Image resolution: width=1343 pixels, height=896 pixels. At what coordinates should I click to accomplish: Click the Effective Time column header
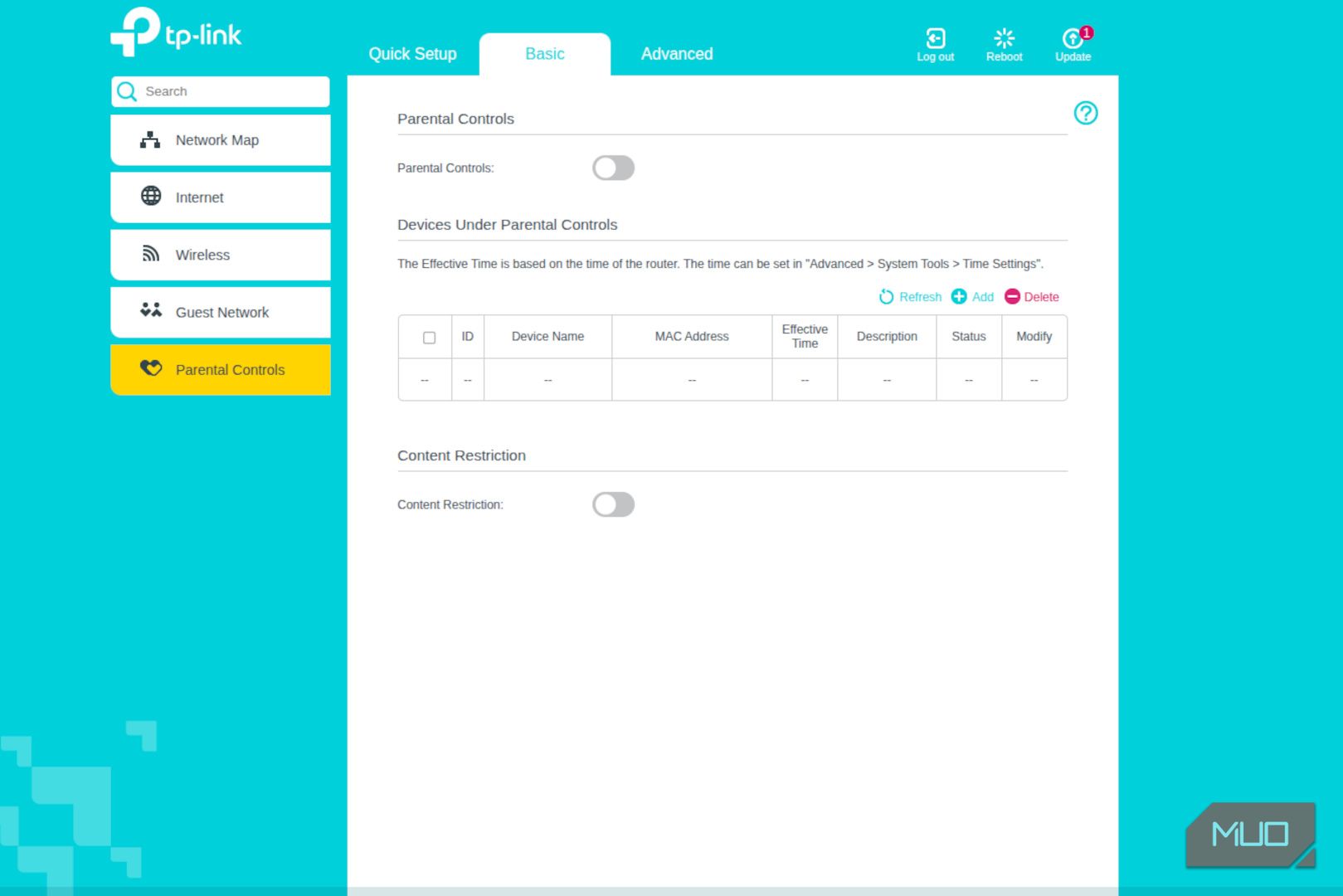[805, 336]
